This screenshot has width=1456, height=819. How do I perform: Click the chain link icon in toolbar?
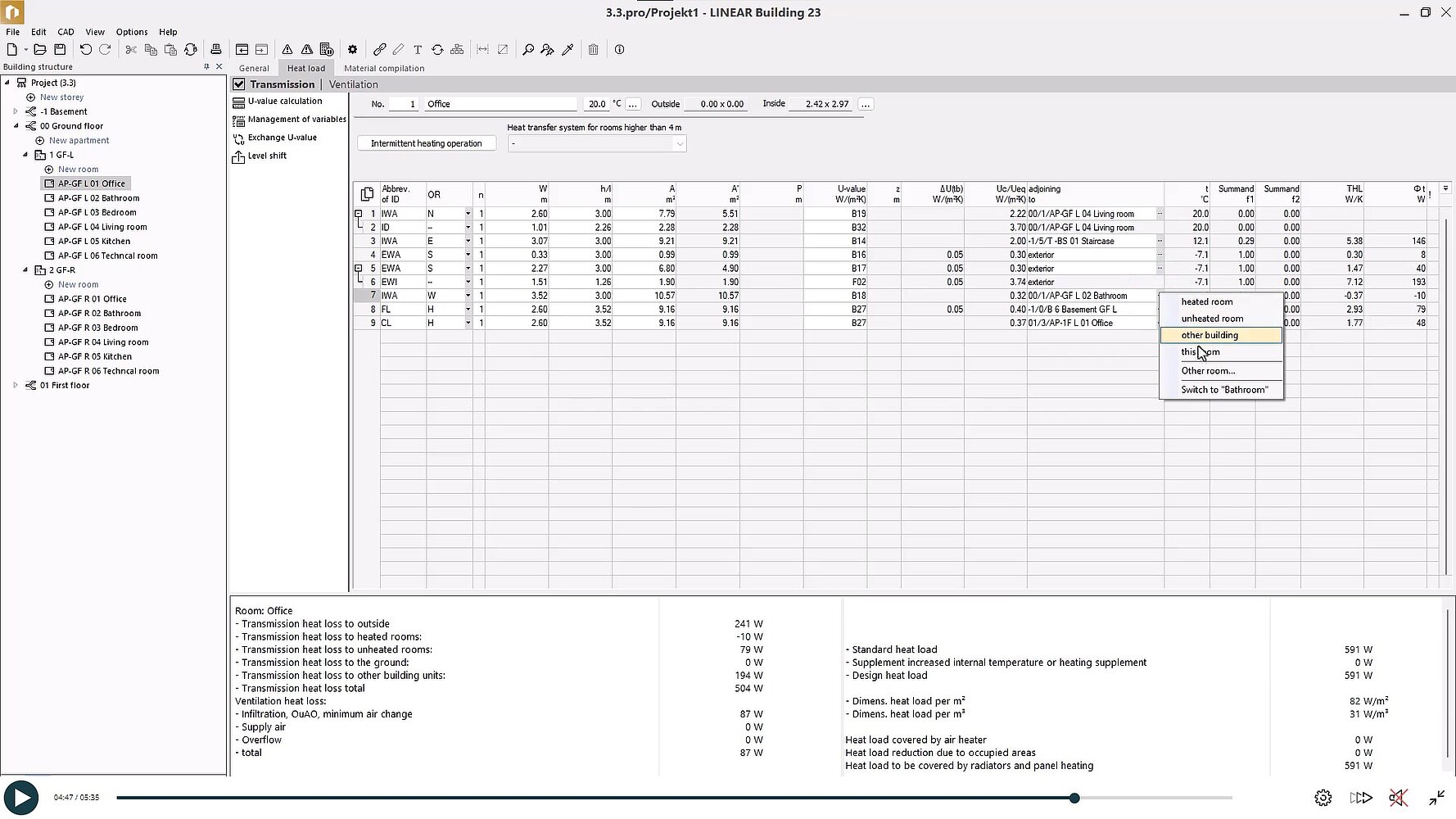pyautogui.click(x=379, y=50)
